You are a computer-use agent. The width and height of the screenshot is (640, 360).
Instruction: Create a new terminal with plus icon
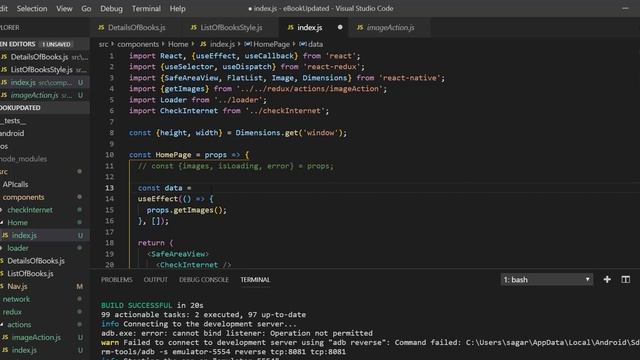click(x=607, y=280)
